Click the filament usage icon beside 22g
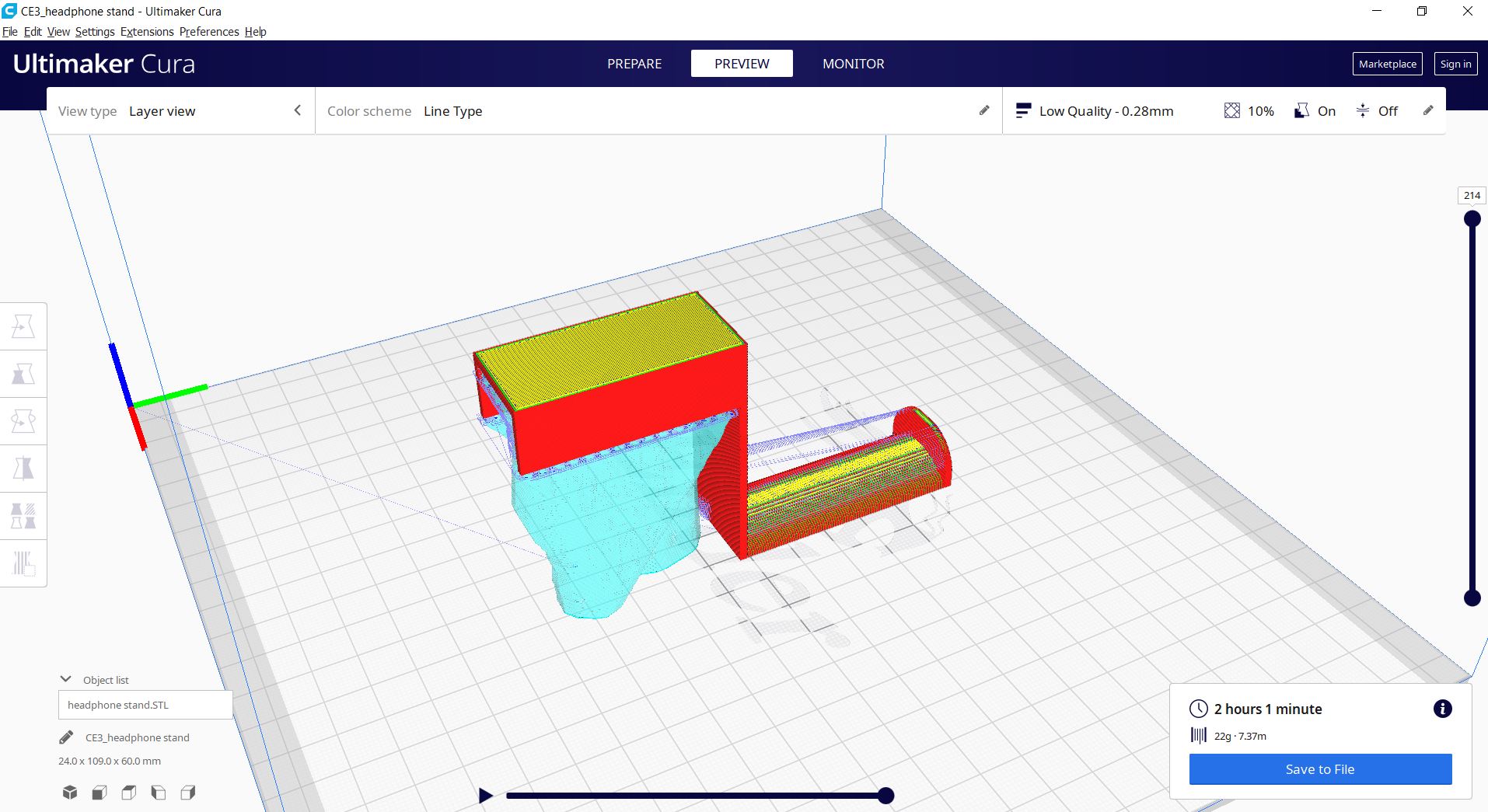The image size is (1488, 812). pyautogui.click(x=1199, y=735)
